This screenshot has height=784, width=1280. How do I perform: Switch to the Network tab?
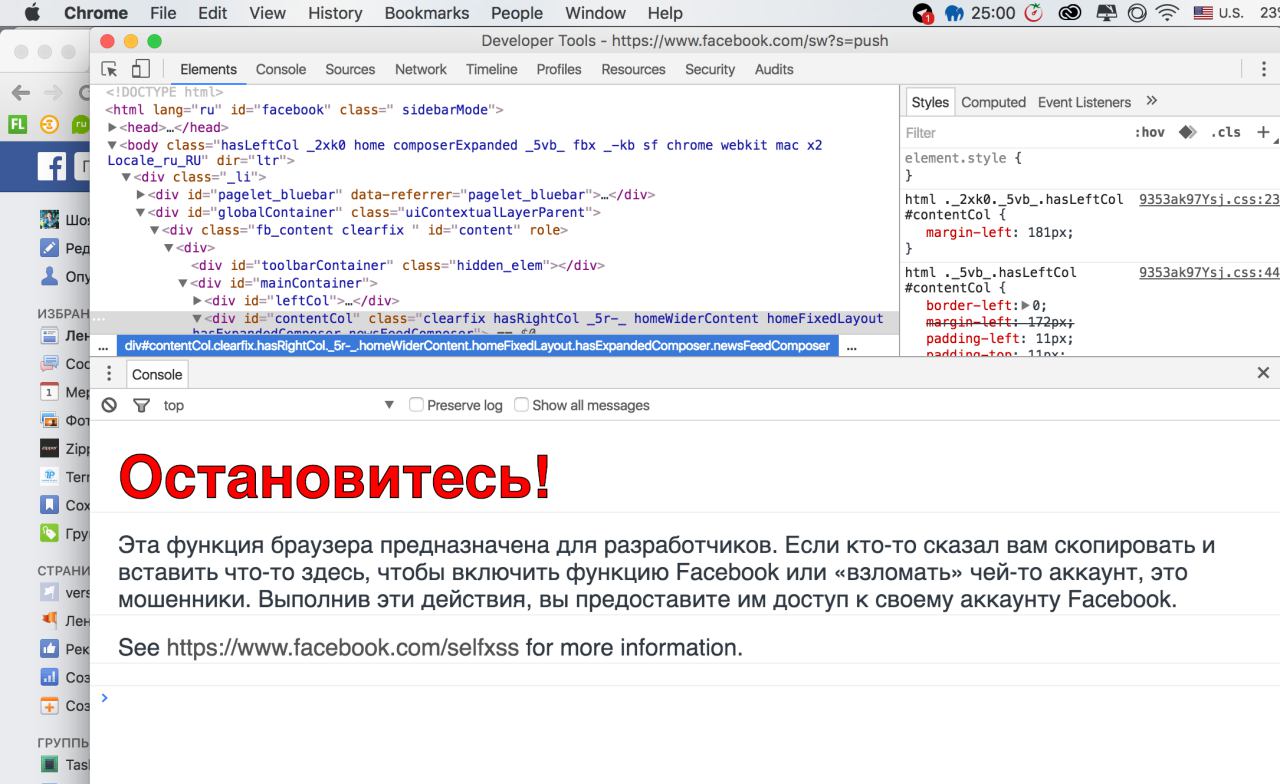click(421, 70)
